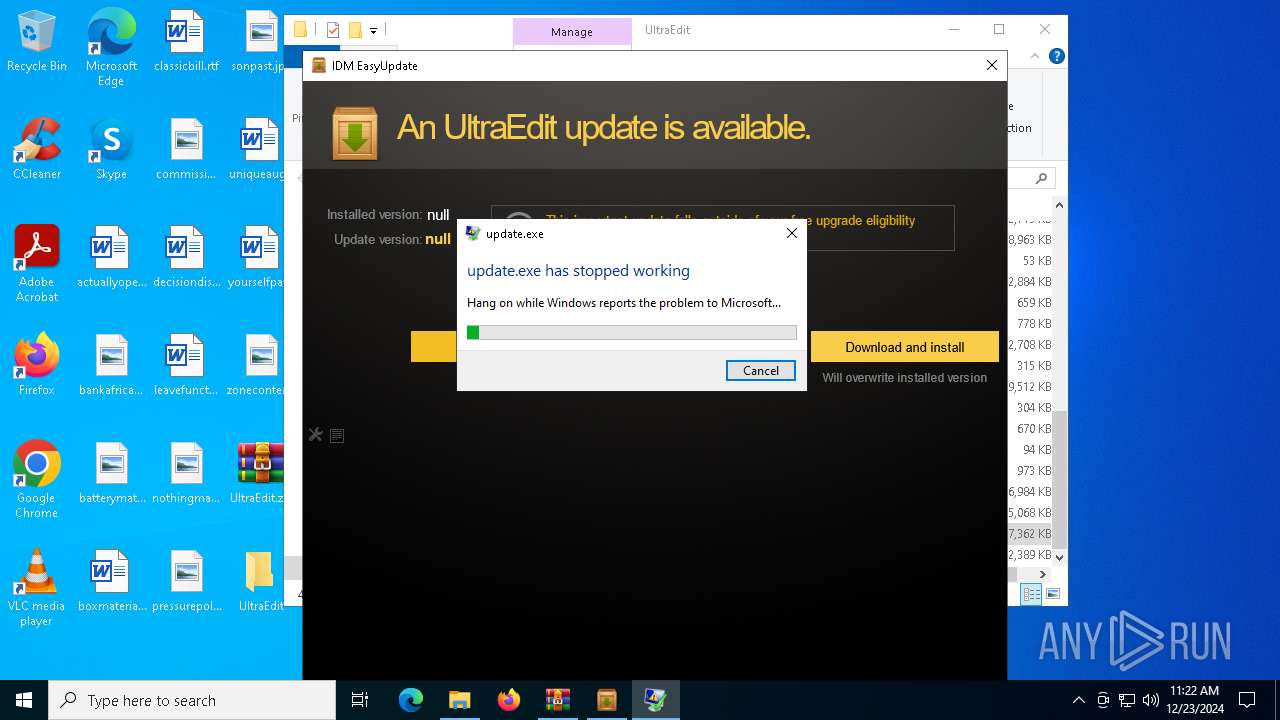Open Task View from taskbar
Image resolution: width=1280 pixels, height=720 pixels.
coord(360,700)
